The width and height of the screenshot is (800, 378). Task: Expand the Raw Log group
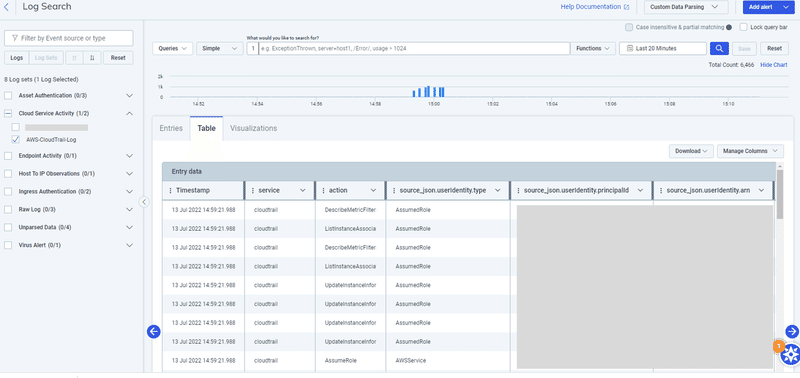coord(129,209)
